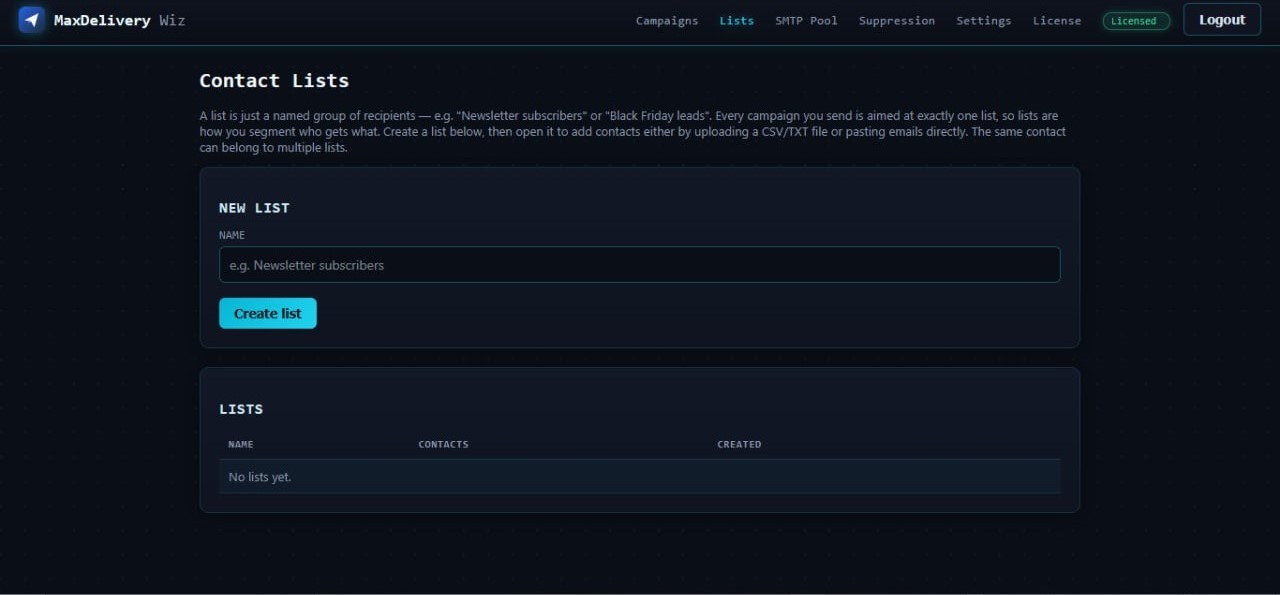Open the Campaigns page

pos(667,20)
